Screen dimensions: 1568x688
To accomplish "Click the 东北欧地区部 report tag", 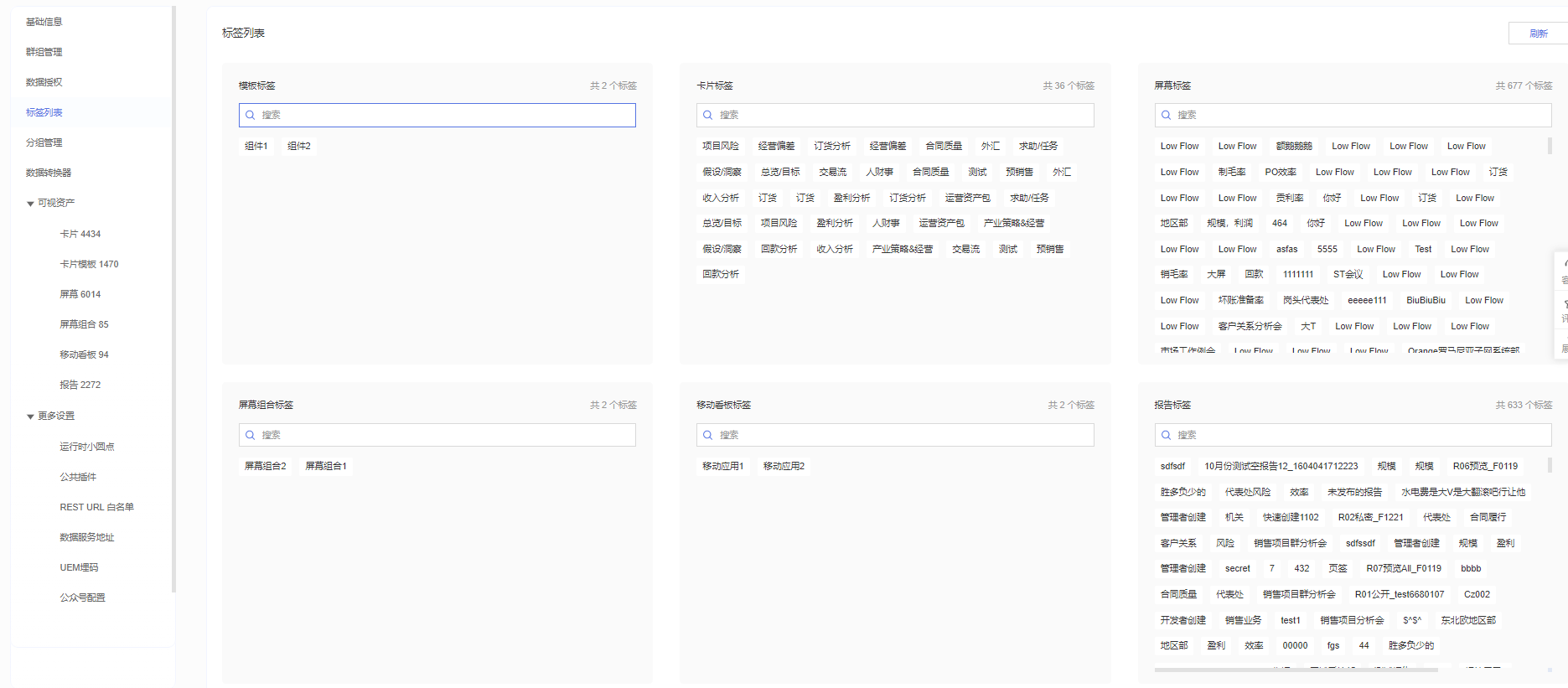I will (x=1468, y=620).
